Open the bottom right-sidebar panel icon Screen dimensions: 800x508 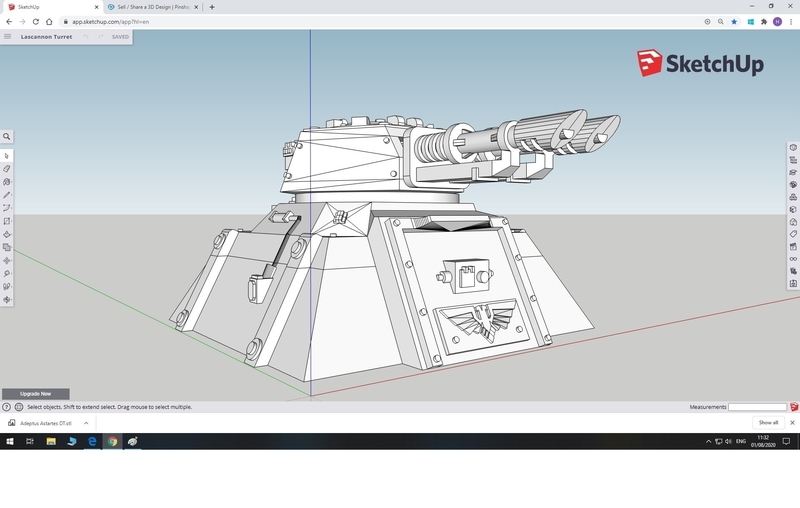pyautogui.click(x=793, y=284)
